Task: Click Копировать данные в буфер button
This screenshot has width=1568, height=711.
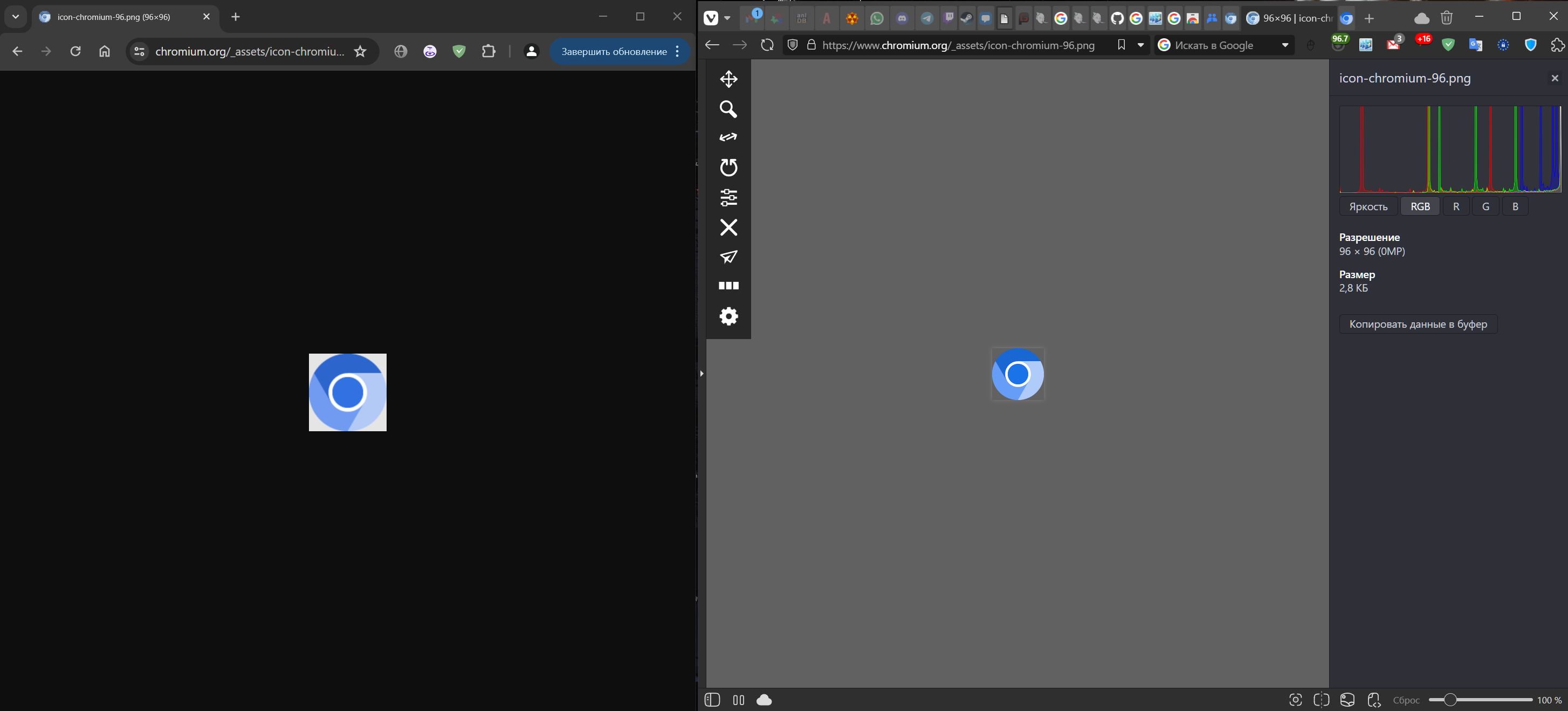Action: 1418,324
